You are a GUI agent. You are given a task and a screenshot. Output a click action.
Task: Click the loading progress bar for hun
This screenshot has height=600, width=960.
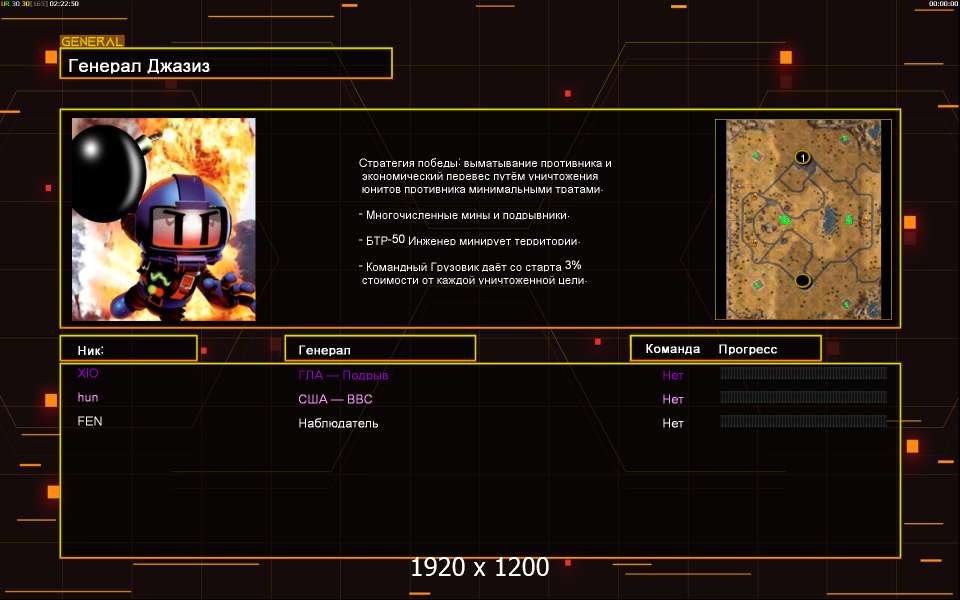[x=803, y=397]
